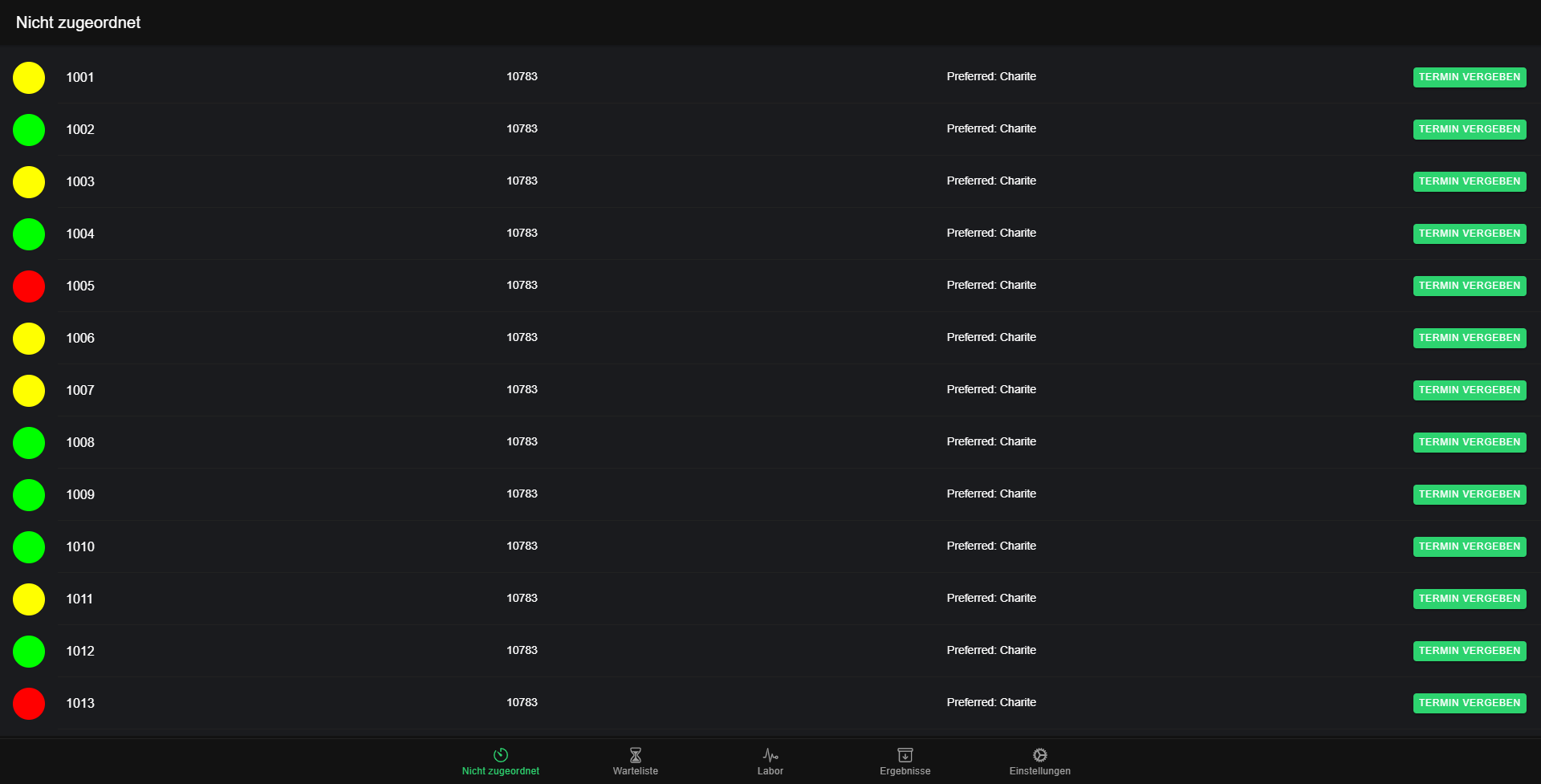Select patient ID 1008 text
Screen dimensions: 1541x784
tap(80, 443)
